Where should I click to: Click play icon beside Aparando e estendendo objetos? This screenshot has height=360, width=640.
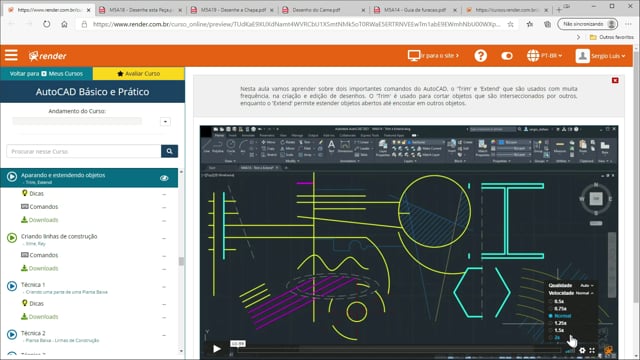click(x=12, y=177)
